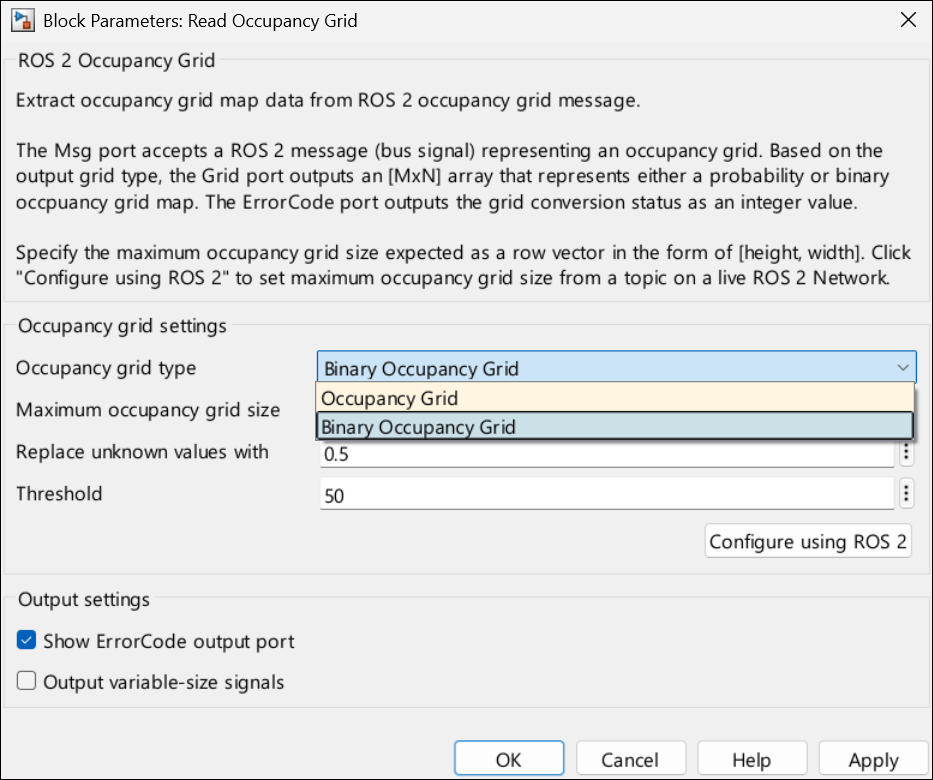Click the Occupancy grid settings section header
933x780 pixels.
[x=120, y=326]
